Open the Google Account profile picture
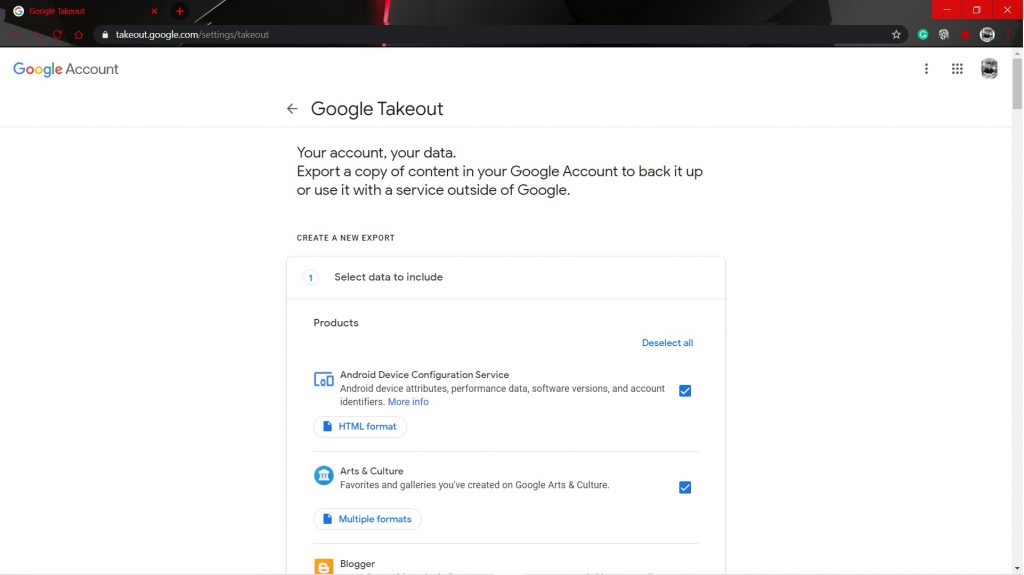 coord(989,69)
